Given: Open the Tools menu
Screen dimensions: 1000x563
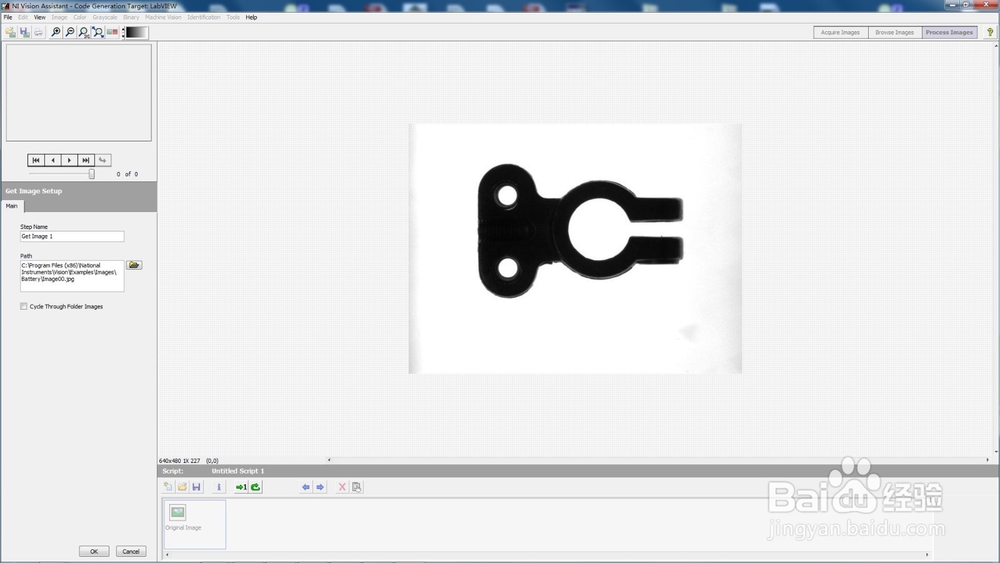Looking at the screenshot, I should click(x=233, y=17).
